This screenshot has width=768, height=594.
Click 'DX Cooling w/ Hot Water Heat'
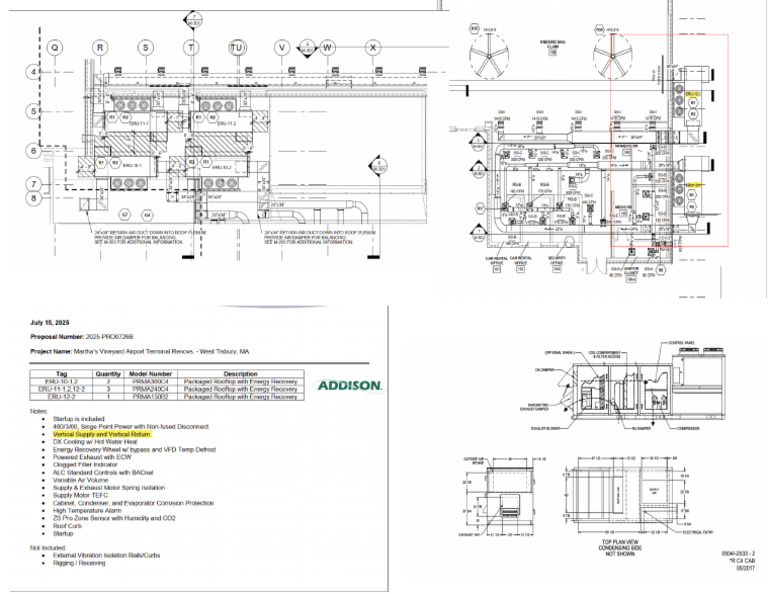pyautogui.click(x=95, y=442)
